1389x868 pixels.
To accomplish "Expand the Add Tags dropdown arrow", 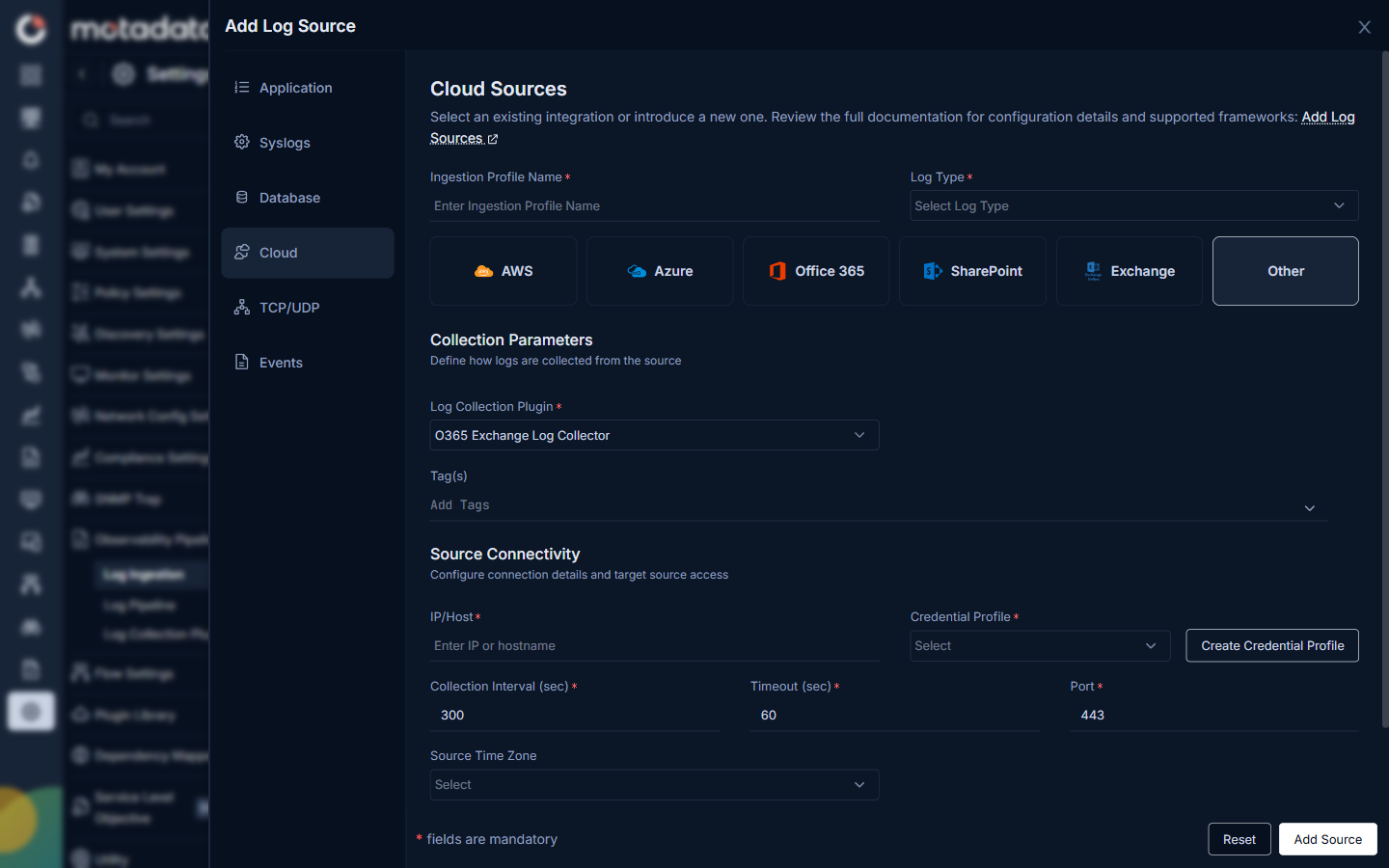I will point(1310,508).
